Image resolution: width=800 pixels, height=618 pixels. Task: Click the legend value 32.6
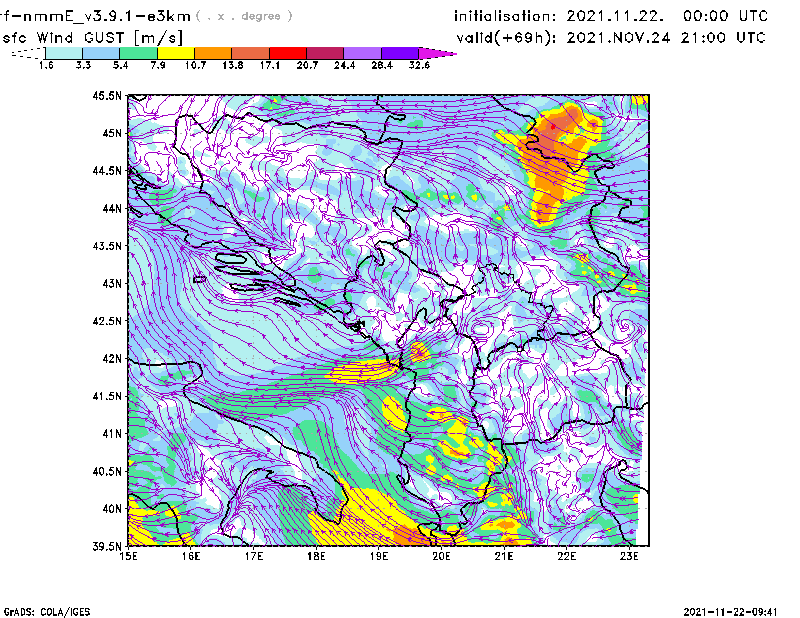pos(419,65)
